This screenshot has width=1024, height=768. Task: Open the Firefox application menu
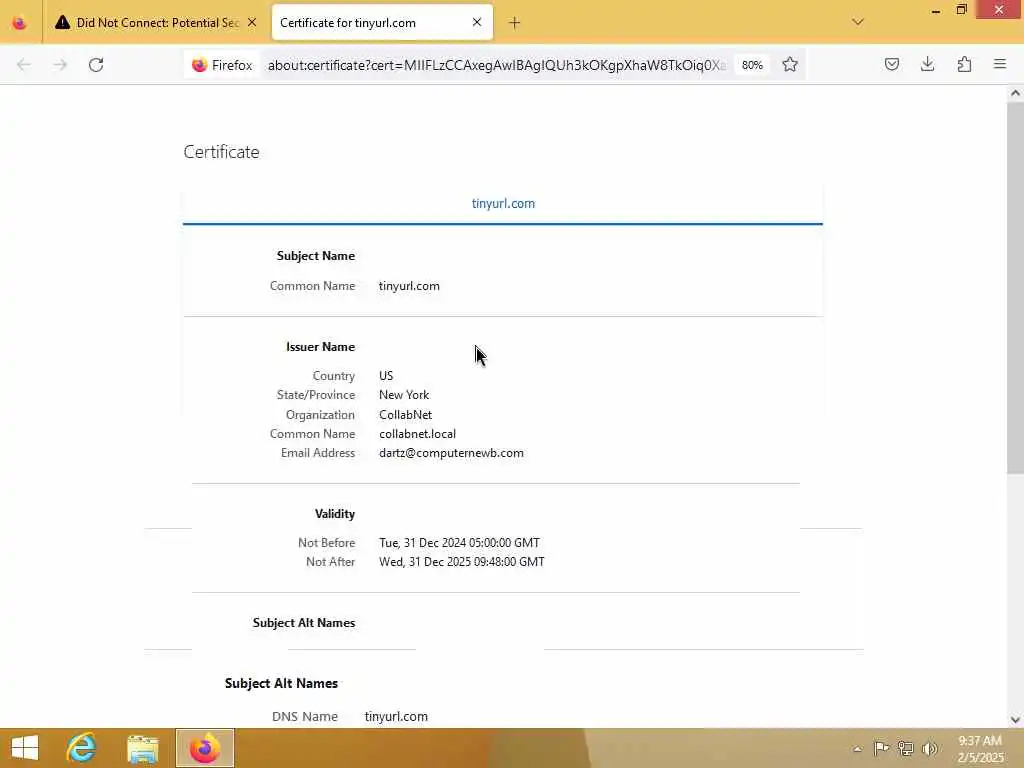(x=1000, y=64)
